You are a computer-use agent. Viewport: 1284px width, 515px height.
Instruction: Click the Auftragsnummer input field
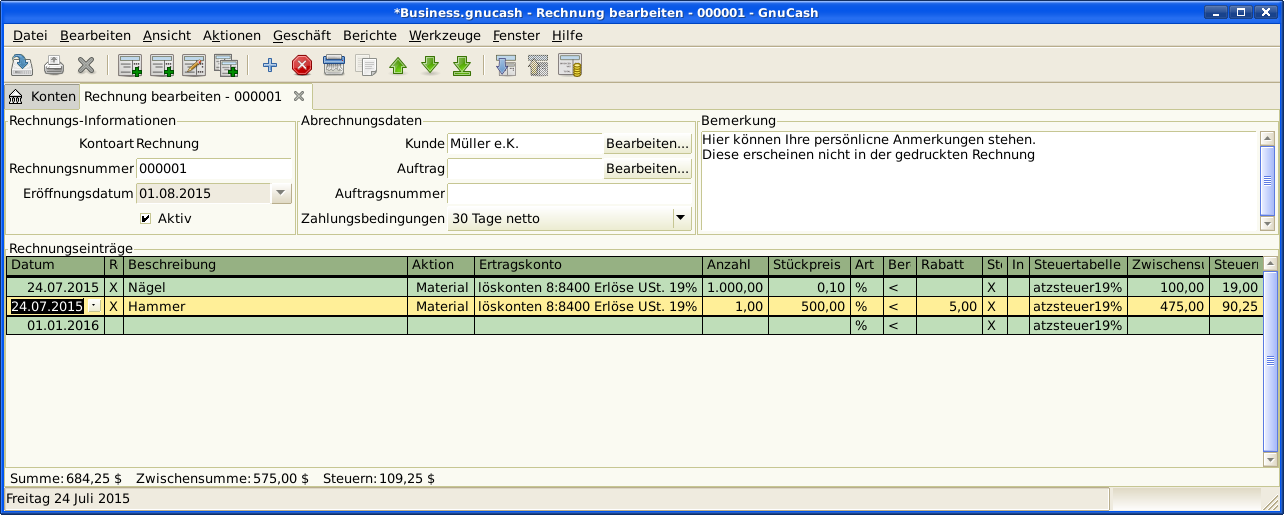click(x=569, y=193)
